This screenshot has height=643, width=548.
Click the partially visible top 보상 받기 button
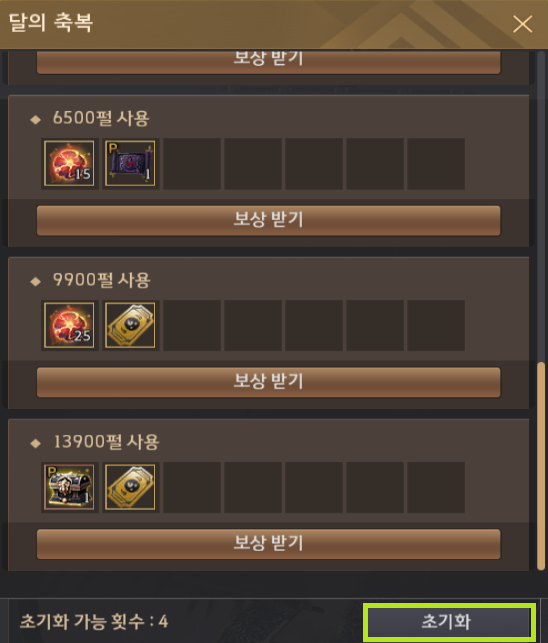click(269, 62)
